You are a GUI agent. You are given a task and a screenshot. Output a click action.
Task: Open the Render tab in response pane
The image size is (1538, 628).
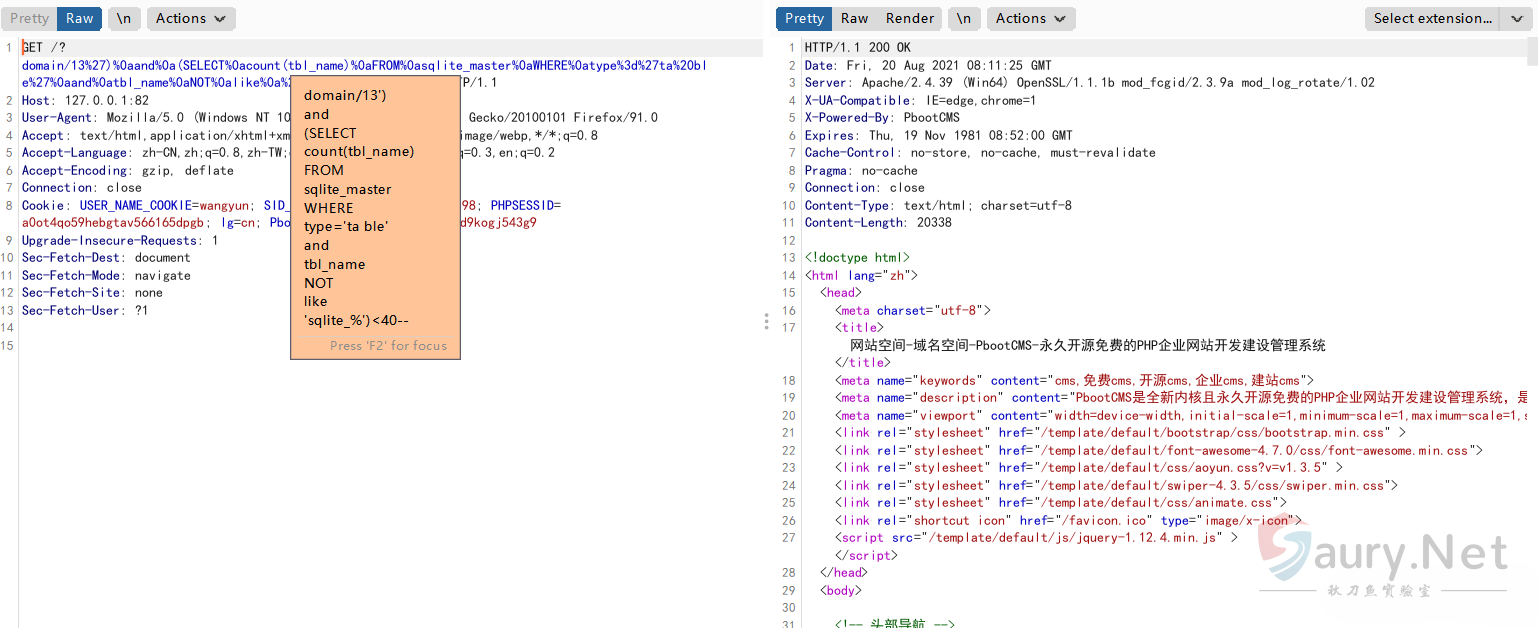[x=910, y=18]
